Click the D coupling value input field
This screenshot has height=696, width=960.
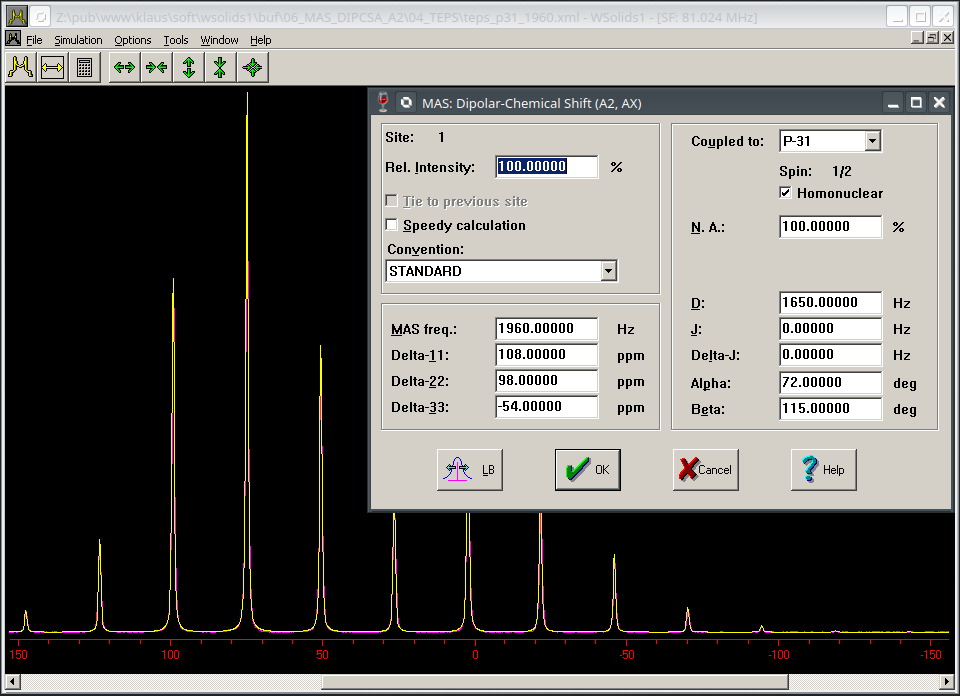tap(830, 302)
